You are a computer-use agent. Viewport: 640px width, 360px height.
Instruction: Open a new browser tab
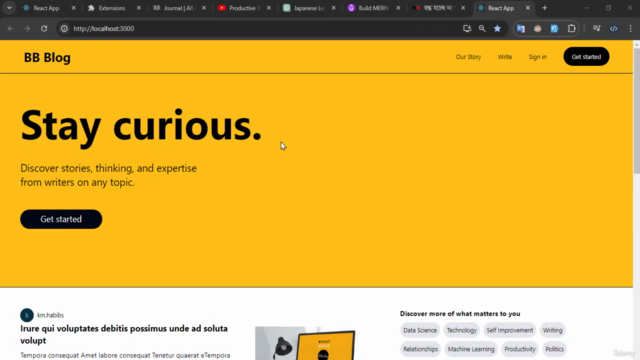click(x=544, y=8)
